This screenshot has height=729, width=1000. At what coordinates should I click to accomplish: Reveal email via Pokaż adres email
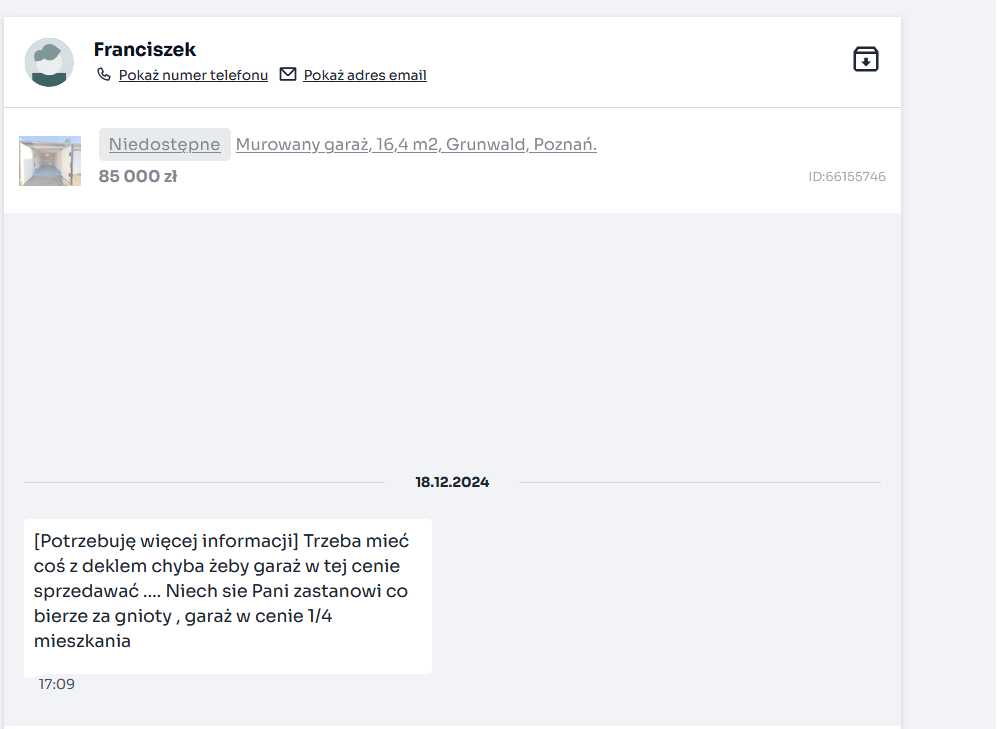click(x=365, y=75)
